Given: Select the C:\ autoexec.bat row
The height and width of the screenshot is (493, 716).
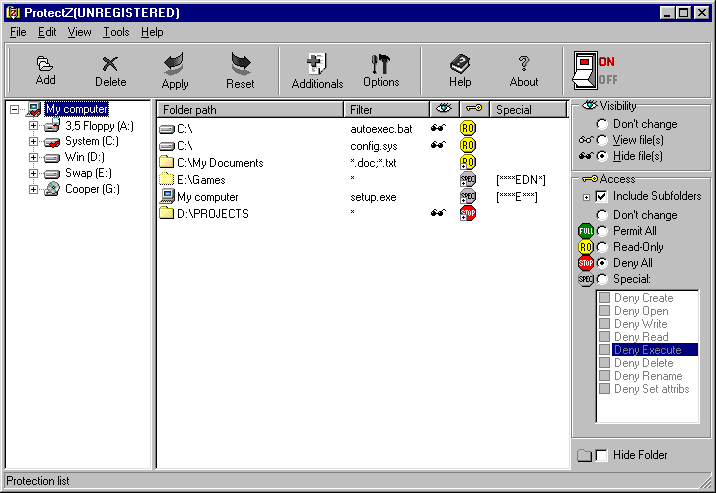Looking at the screenshot, I should click(363, 129).
